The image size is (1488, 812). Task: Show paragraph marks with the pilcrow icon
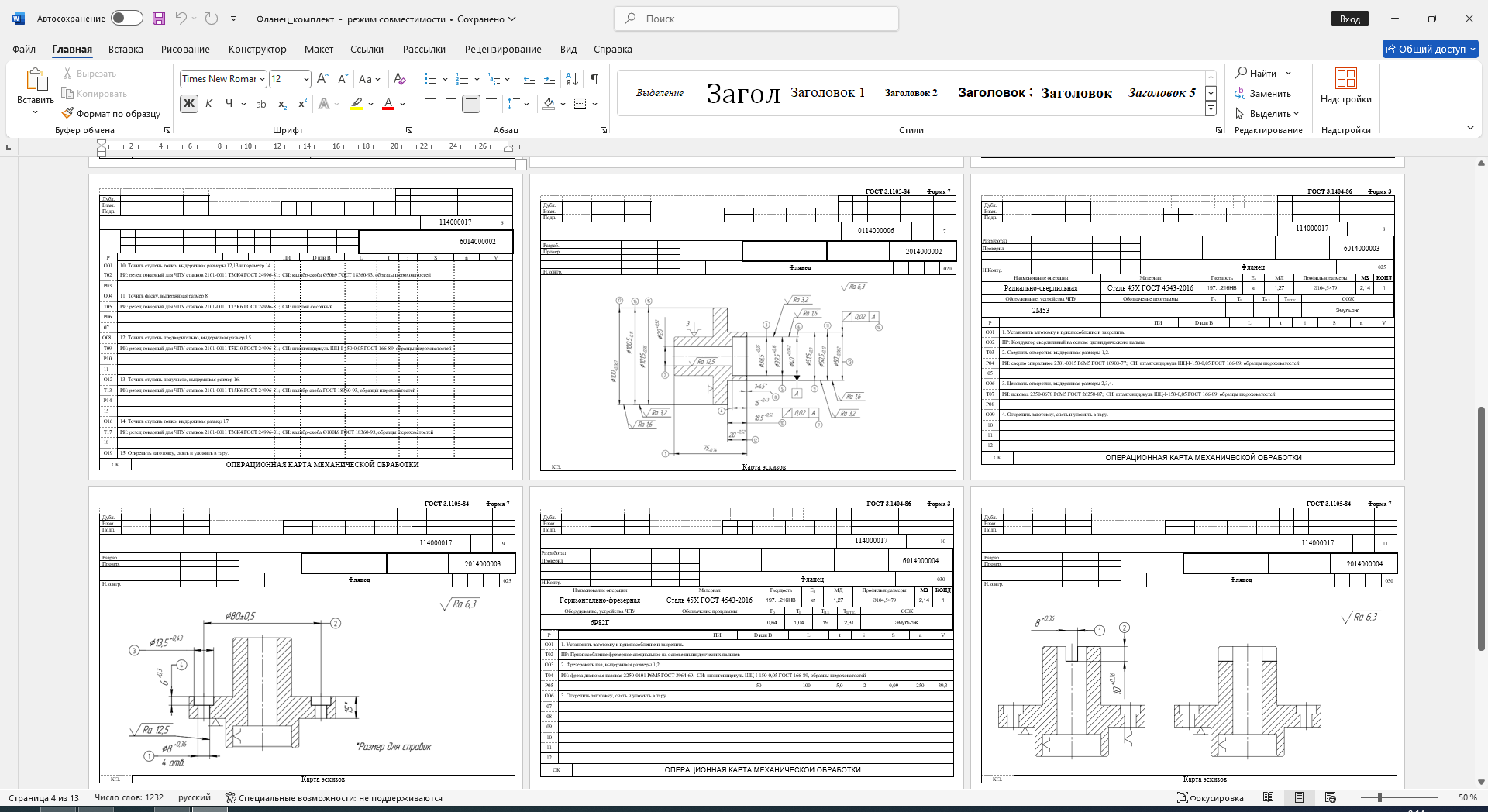tap(594, 78)
